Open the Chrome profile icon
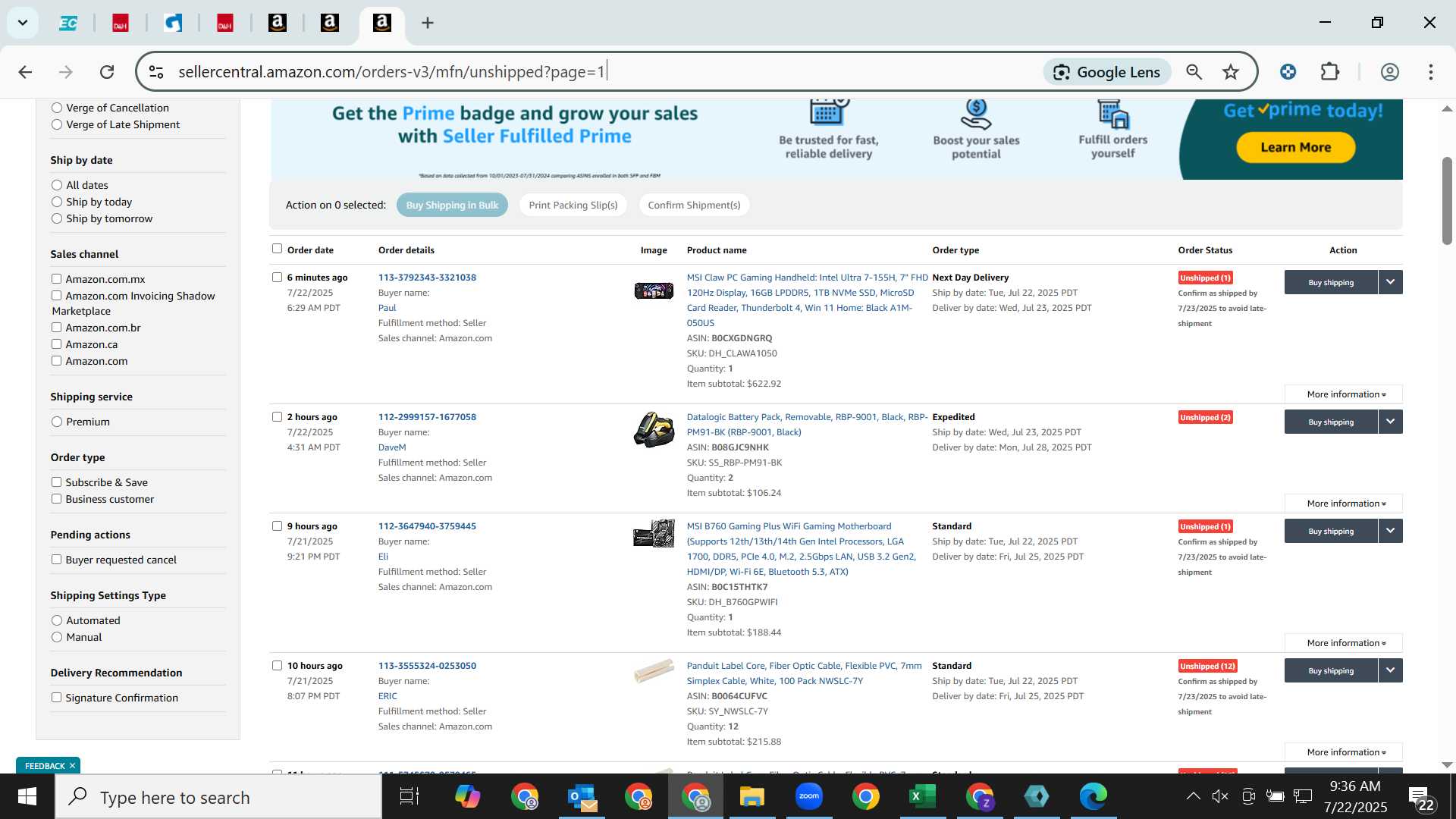 1389,72
